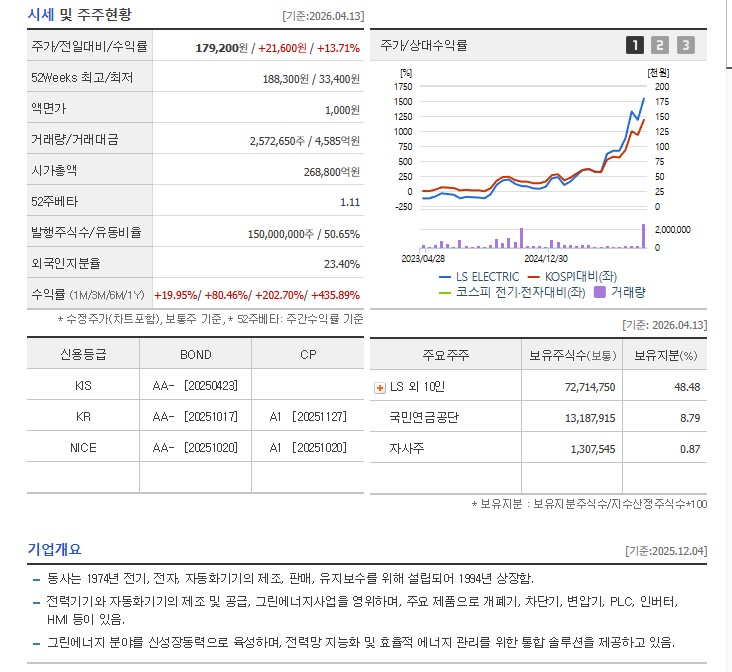The width and height of the screenshot is (732, 672).
Task: Click the LS ELECTRIC blue legend marker
Action: tap(445, 277)
